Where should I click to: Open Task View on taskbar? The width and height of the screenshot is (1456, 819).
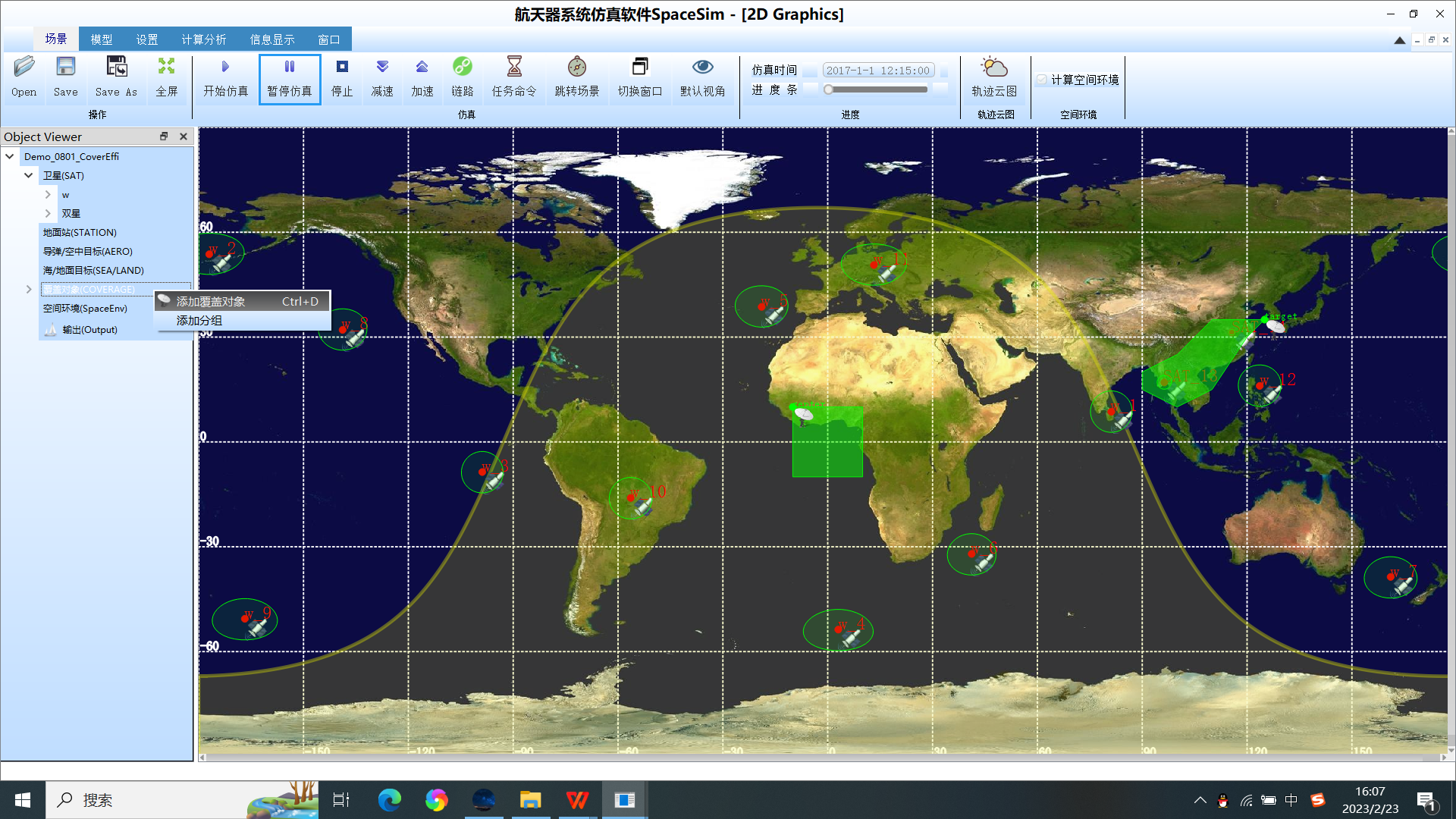coord(341,800)
